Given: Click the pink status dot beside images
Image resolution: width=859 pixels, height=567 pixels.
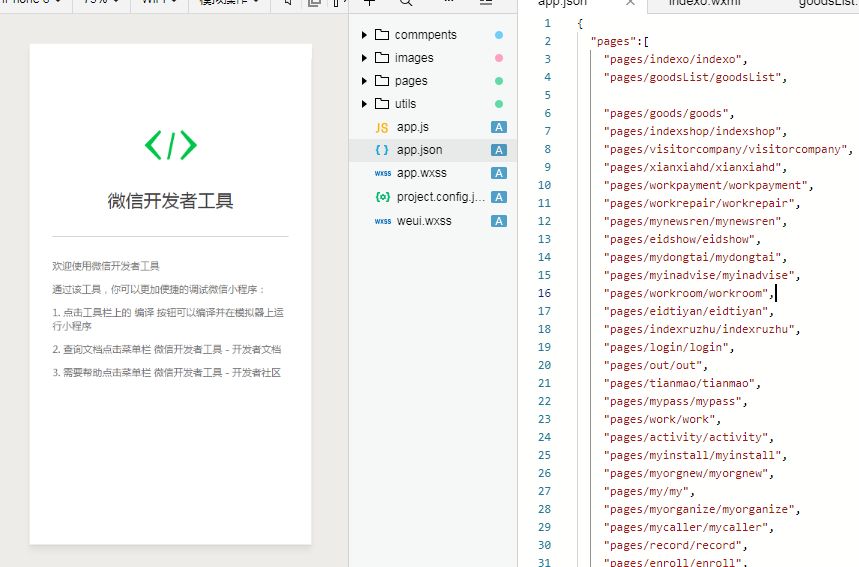Looking at the screenshot, I should click(x=499, y=58).
